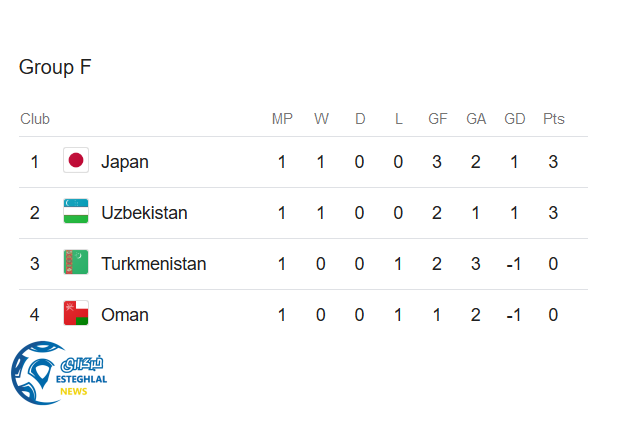Click the L column header
The width and height of the screenshot is (627, 423).
click(398, 119)
